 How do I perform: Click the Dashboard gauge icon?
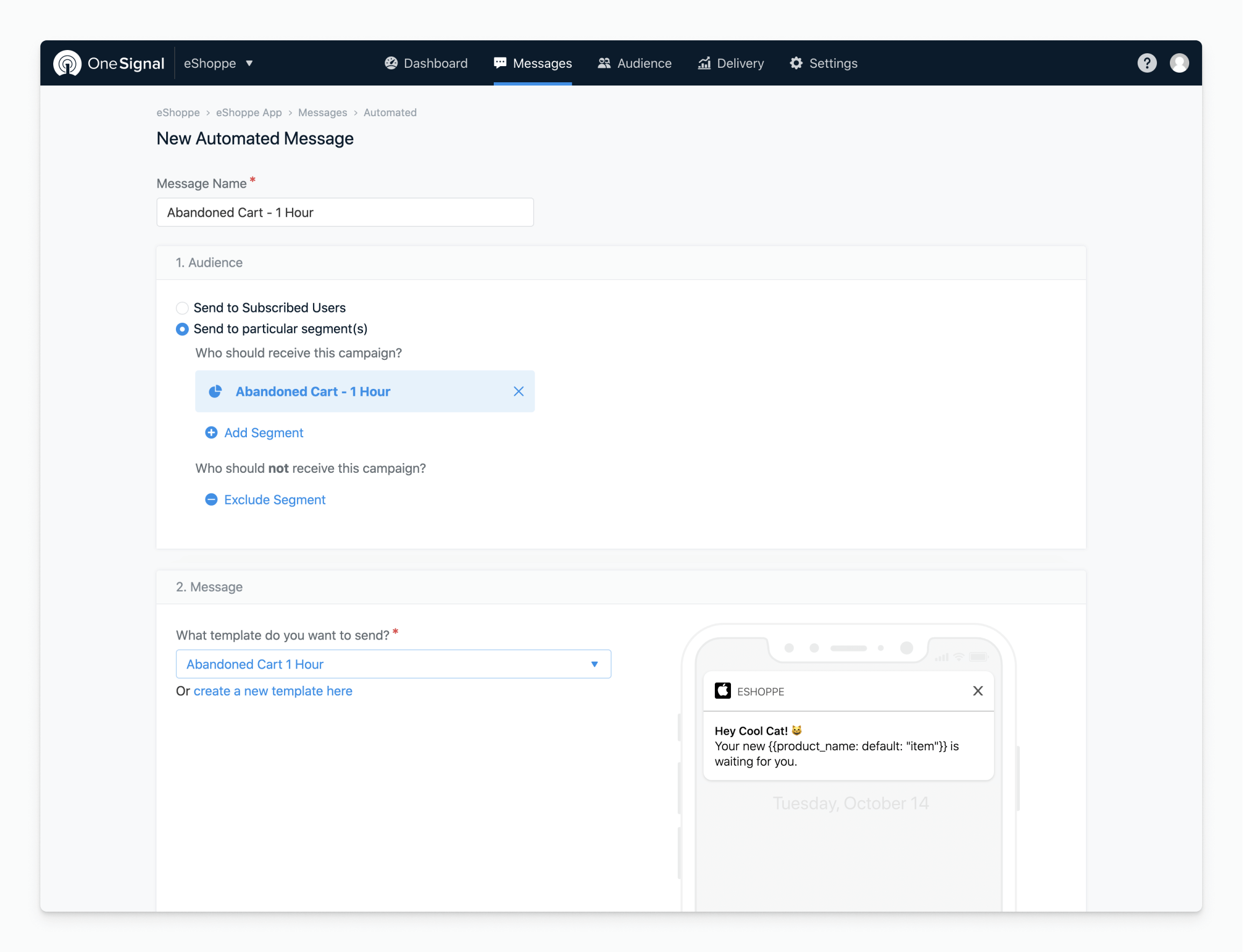tap(391, 63)
